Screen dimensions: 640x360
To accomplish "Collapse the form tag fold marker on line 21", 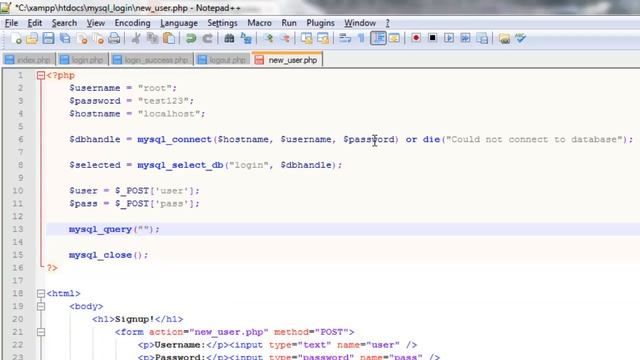I will point(40,332).
